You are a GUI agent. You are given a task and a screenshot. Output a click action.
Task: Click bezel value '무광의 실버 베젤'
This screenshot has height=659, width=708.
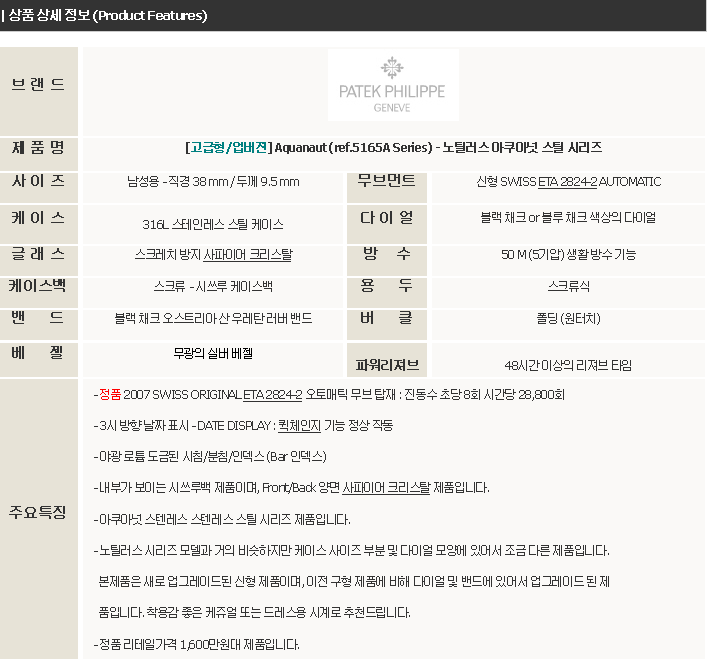213,353
